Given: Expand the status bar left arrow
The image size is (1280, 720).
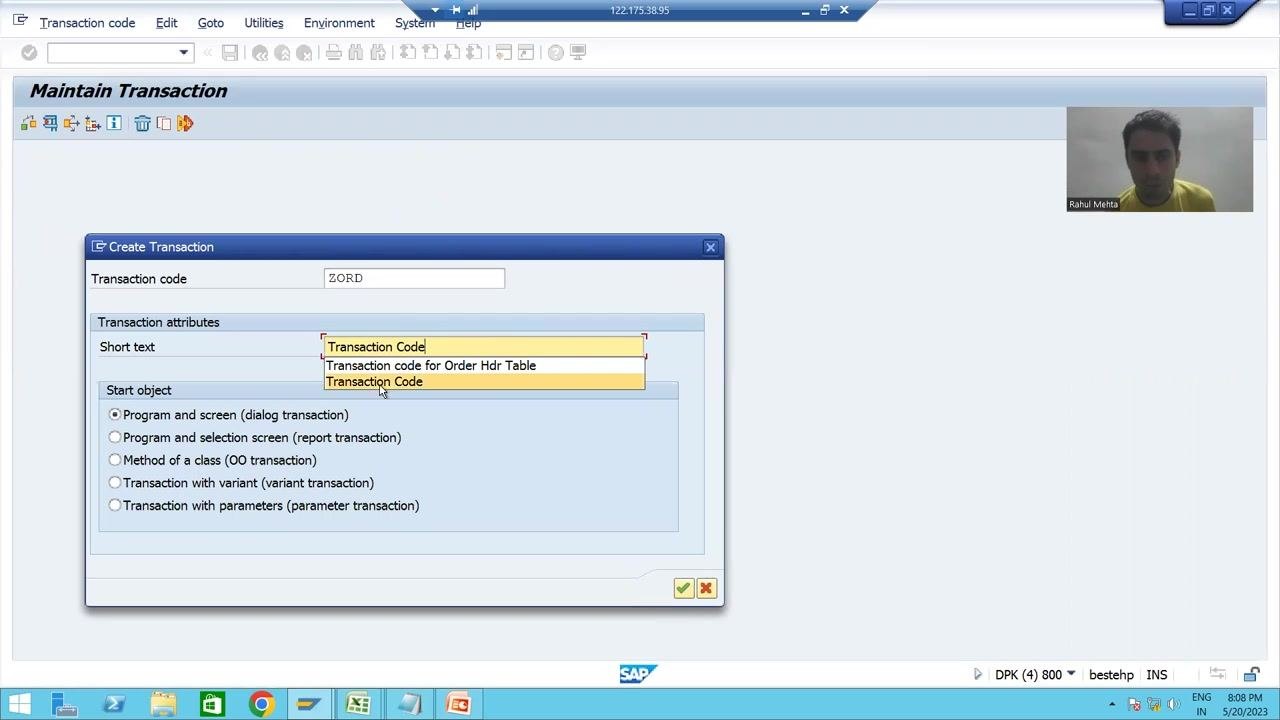Looking at the screenshot, I should coord(977,674).
